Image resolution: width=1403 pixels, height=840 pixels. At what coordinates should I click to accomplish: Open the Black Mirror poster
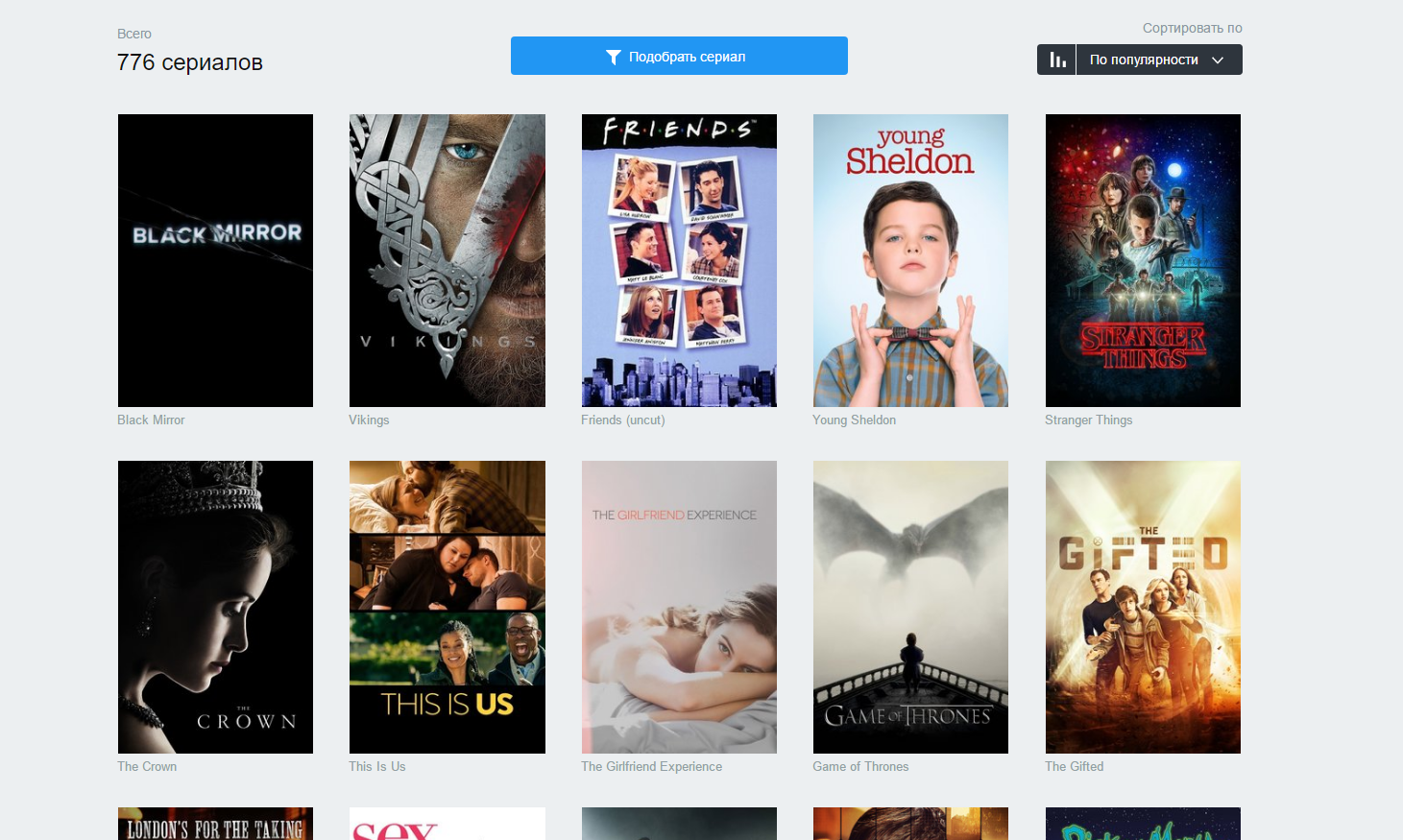pyautogui.click(x=215, y=260)
